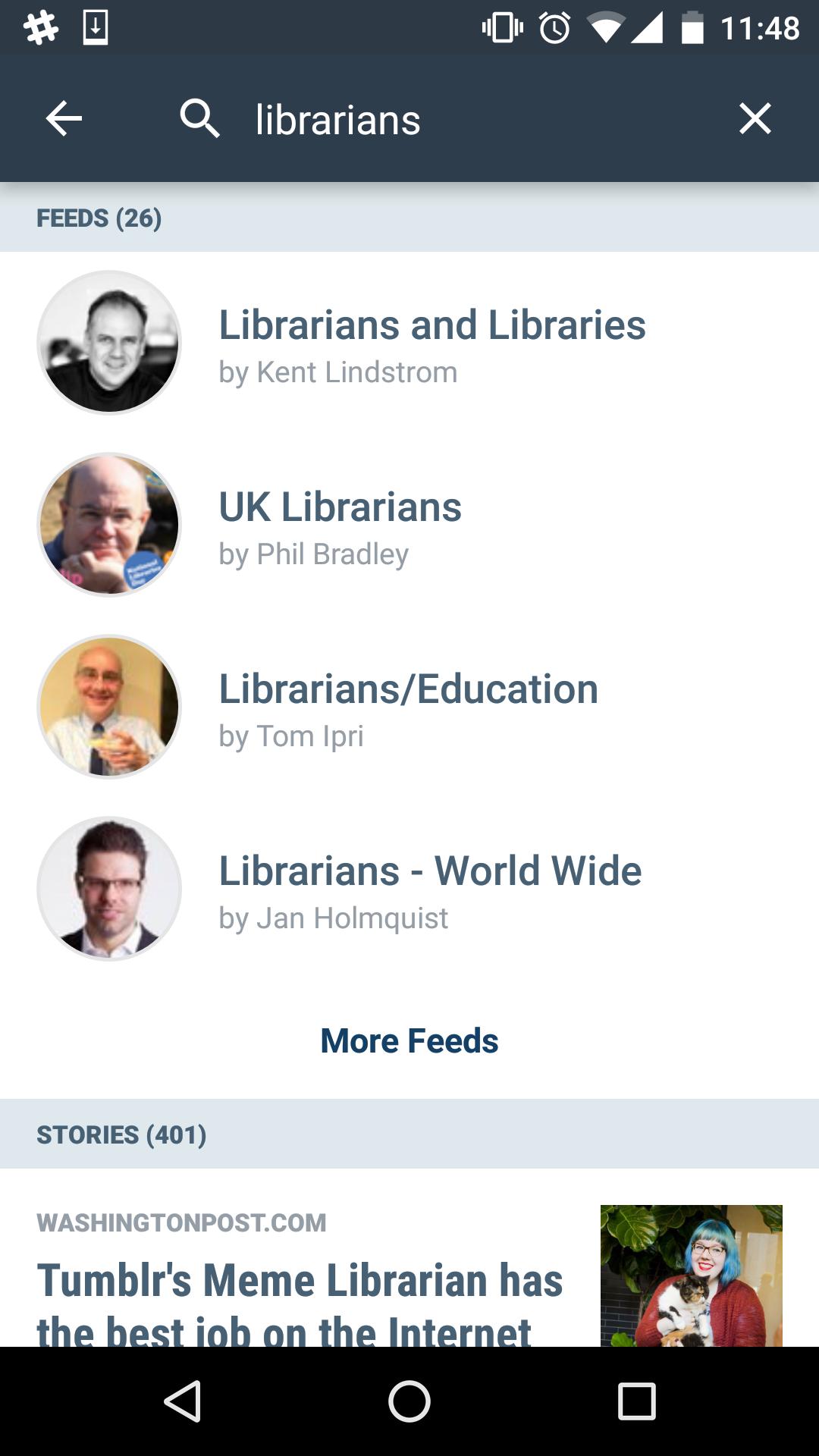819x1456 pixels.
Task: Open the UK Librarians feed
Action: [x=409, y=525]
